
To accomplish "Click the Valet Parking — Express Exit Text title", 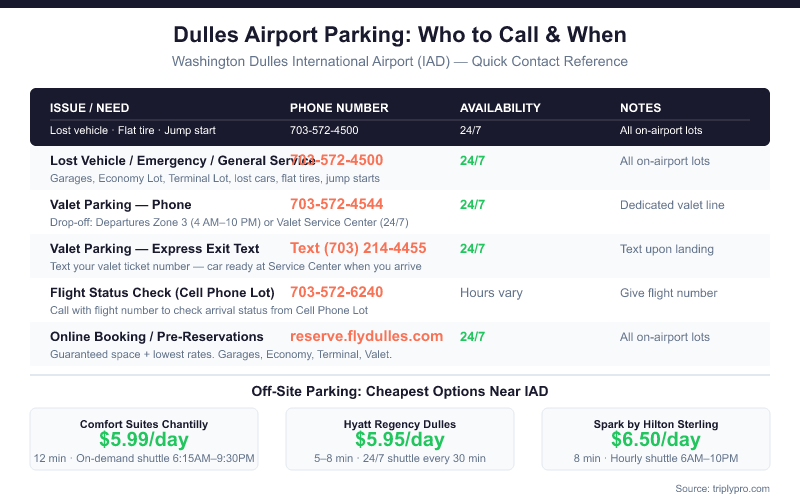I will 154,248.
